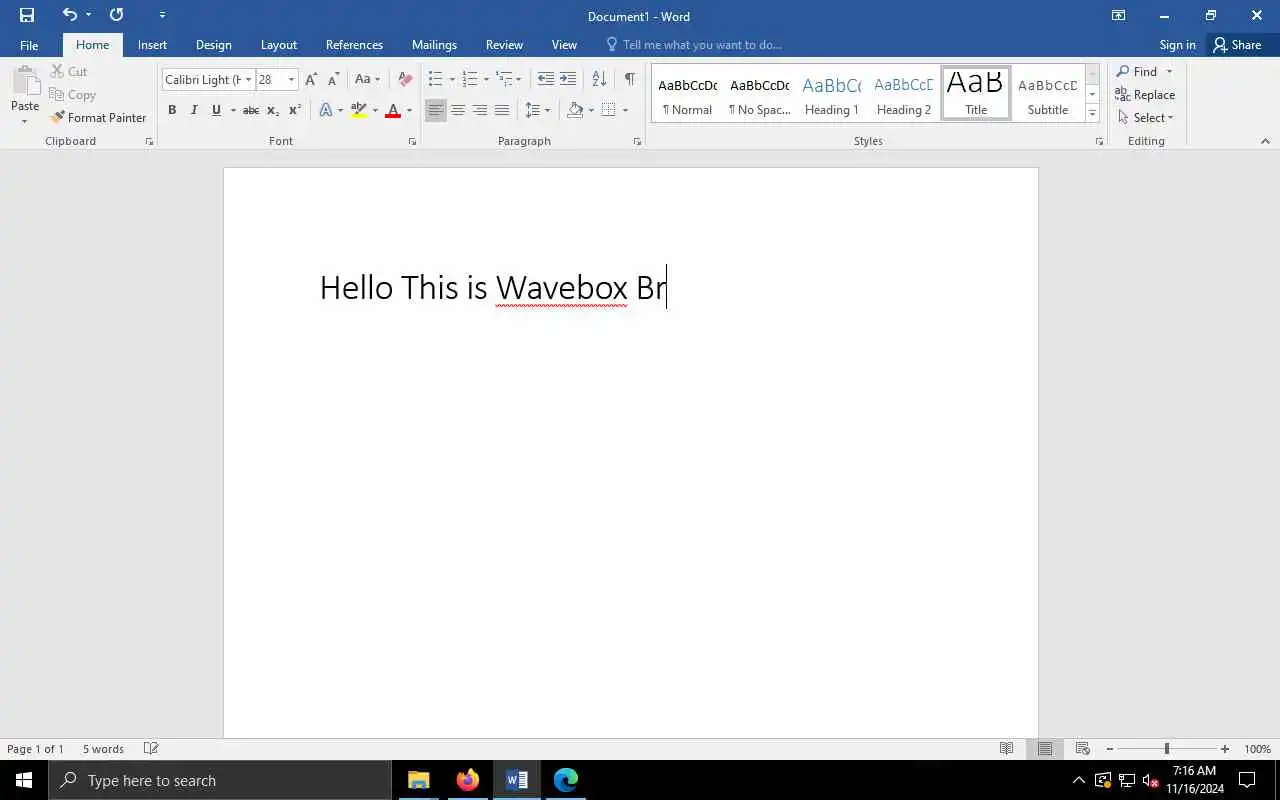Apply the Subtitle style
1280x800 pixels.
pos(1047,94)
